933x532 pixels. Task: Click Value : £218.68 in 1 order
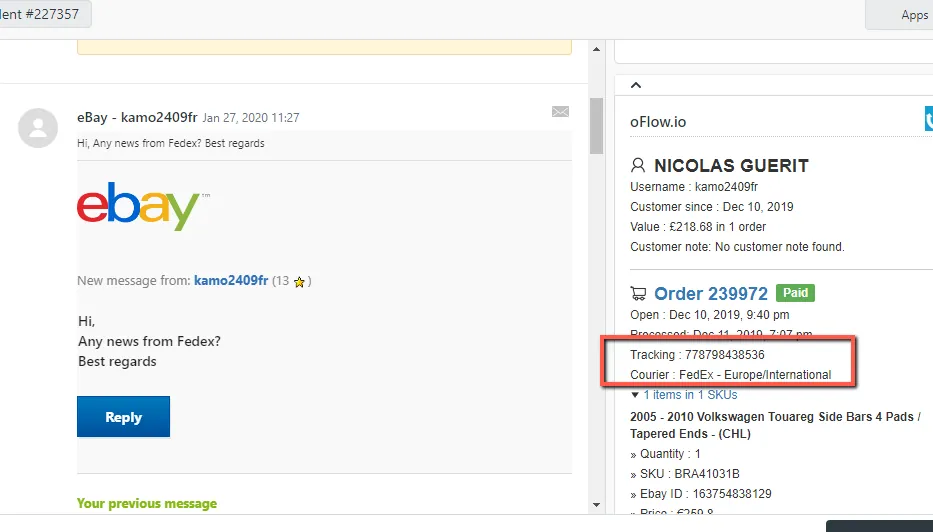pos(698,227)
